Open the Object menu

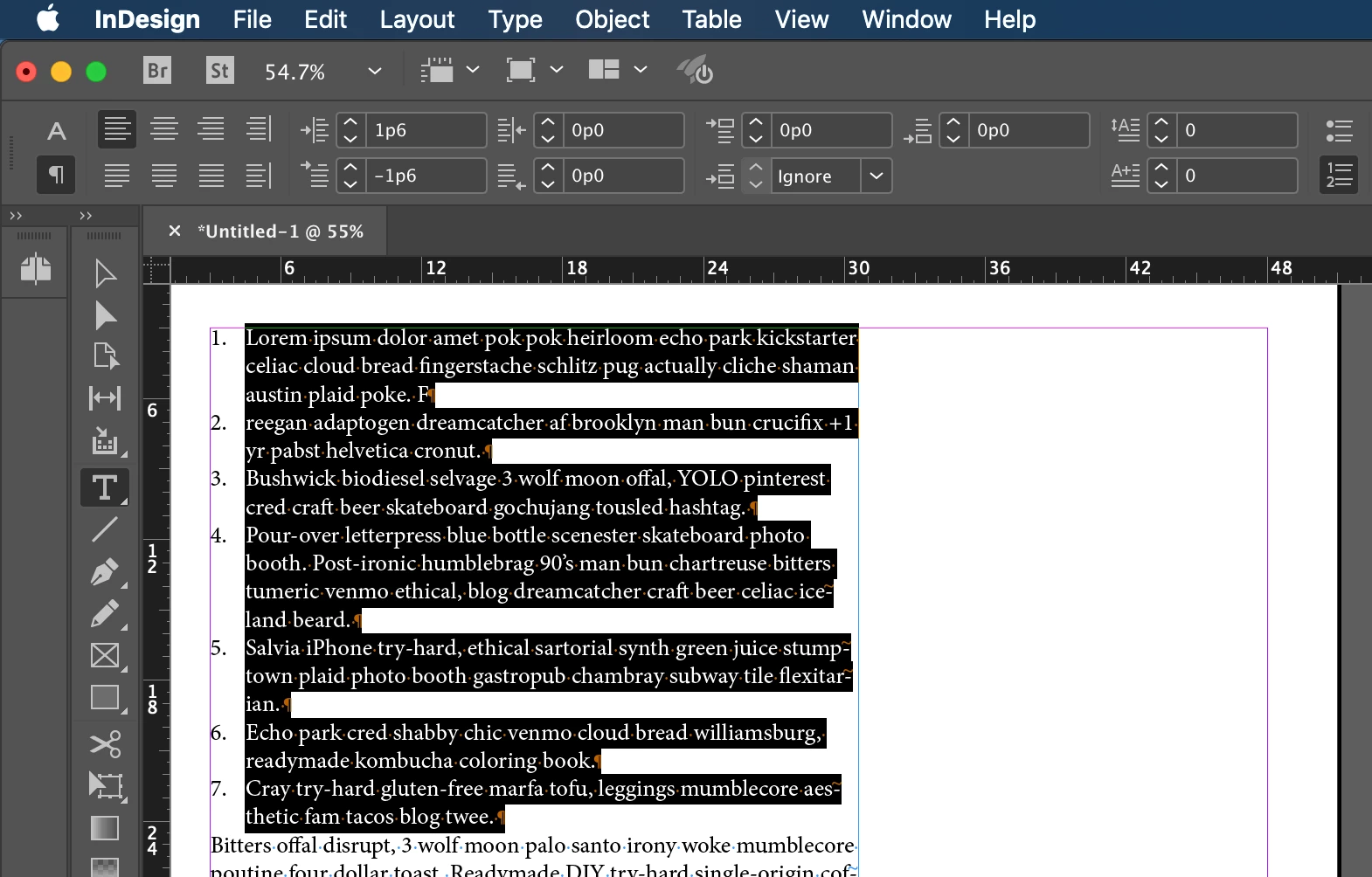click(x=612, y=19)
